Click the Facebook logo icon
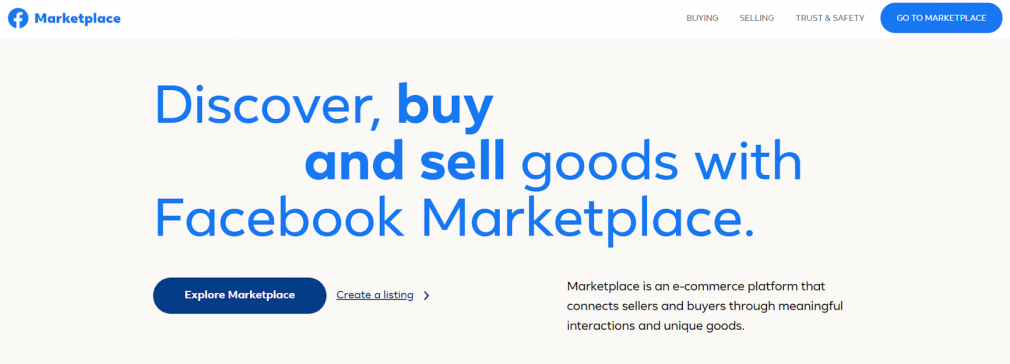Viewport: 1010px width, 364px height. tap(18, 18)
